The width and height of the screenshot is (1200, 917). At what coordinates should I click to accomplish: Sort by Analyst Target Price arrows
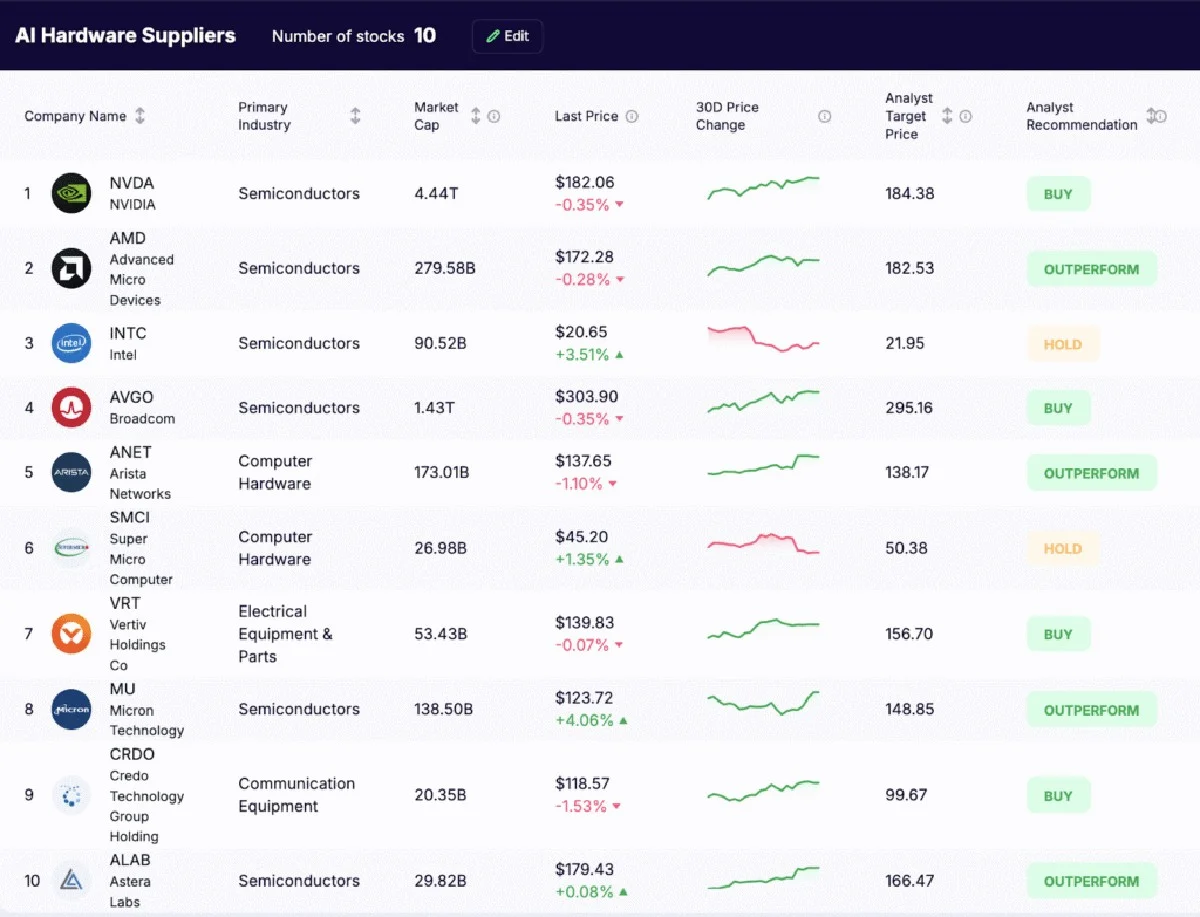pos(948,116)
